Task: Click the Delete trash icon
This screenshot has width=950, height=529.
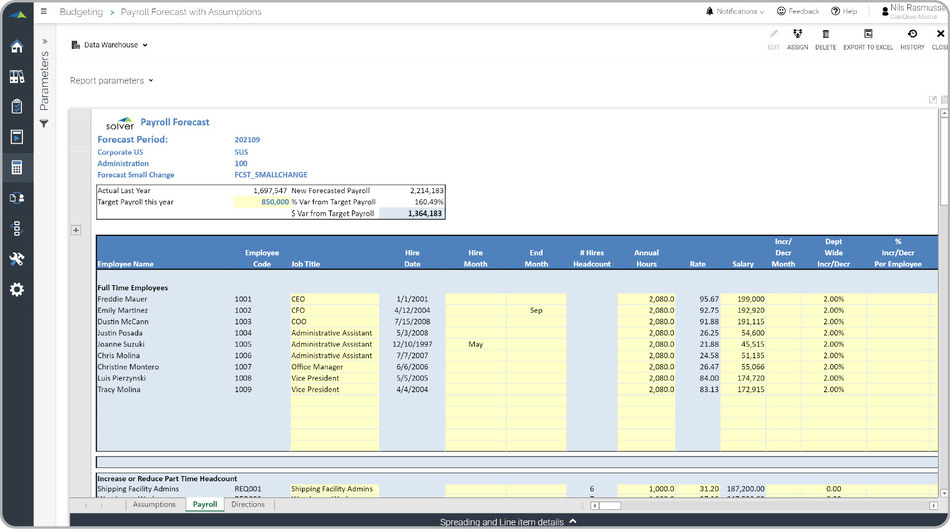Action: pyautogui.click(x=825, y=39)
